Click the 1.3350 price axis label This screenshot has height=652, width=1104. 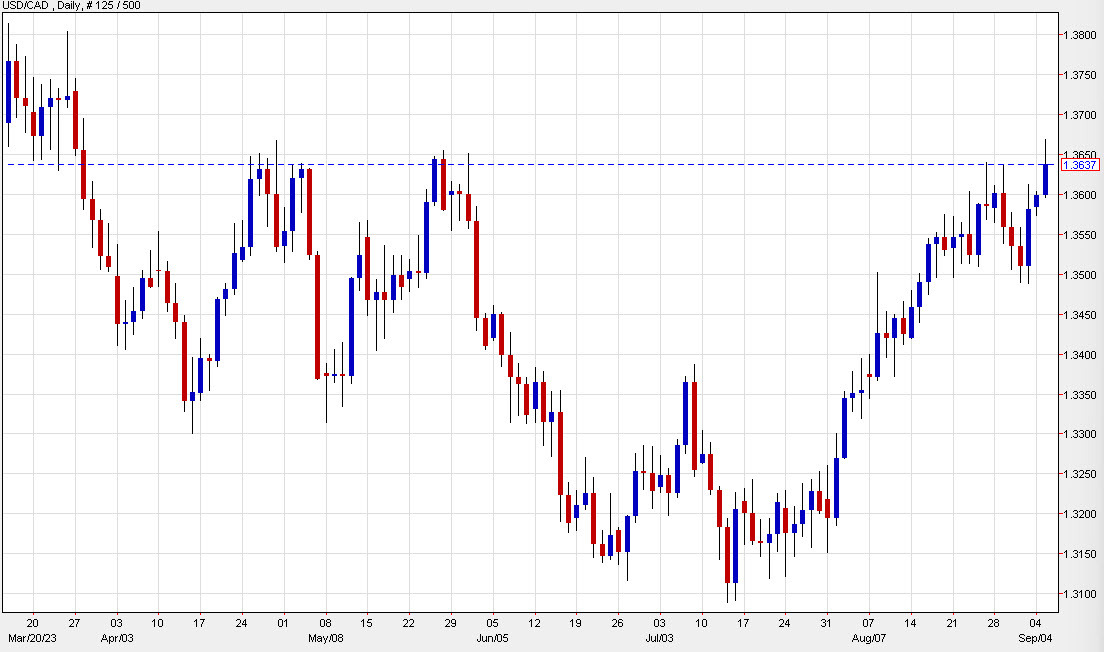(1079, 395)
